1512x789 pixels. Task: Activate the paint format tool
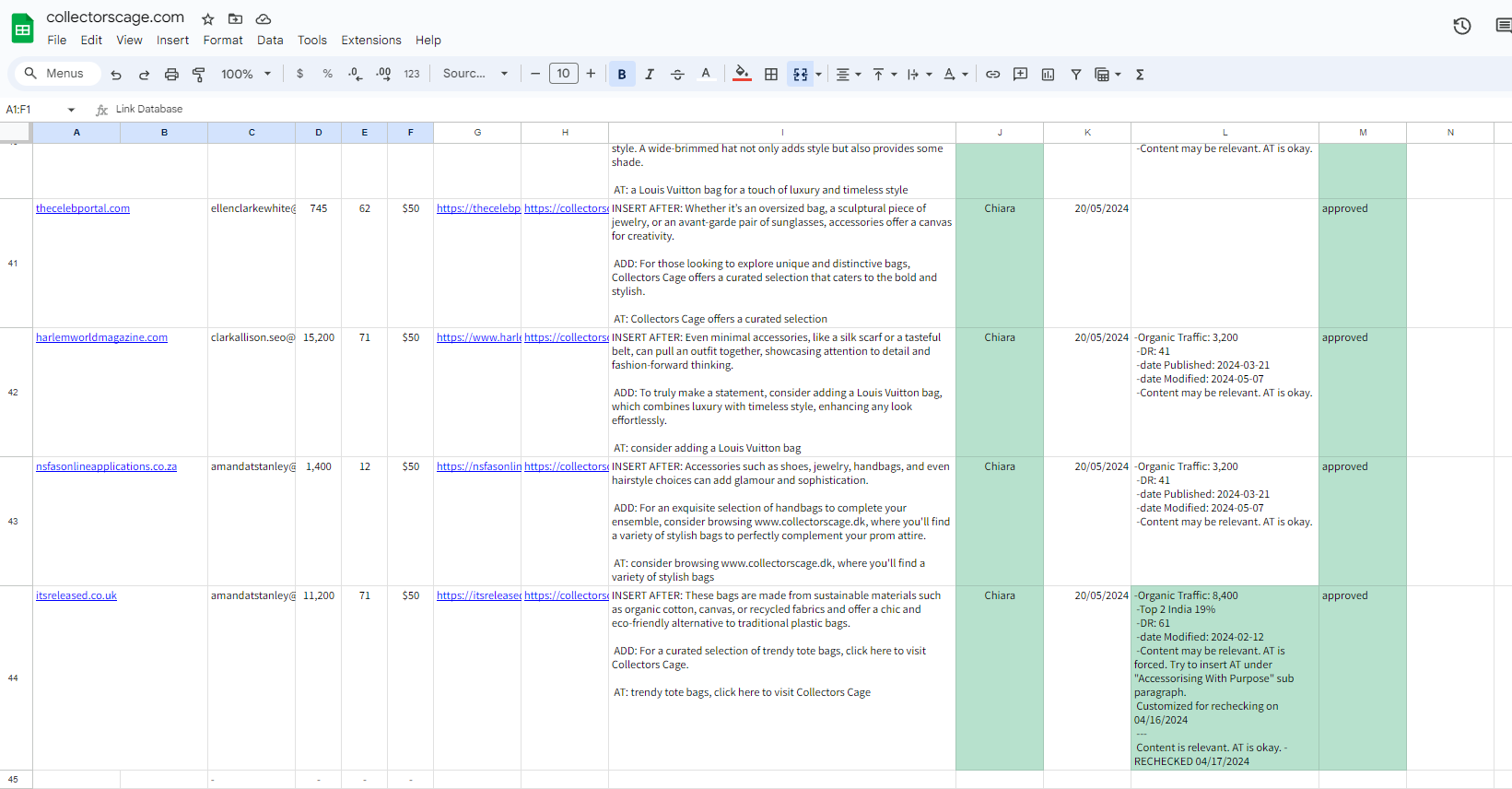click(199, 75)
